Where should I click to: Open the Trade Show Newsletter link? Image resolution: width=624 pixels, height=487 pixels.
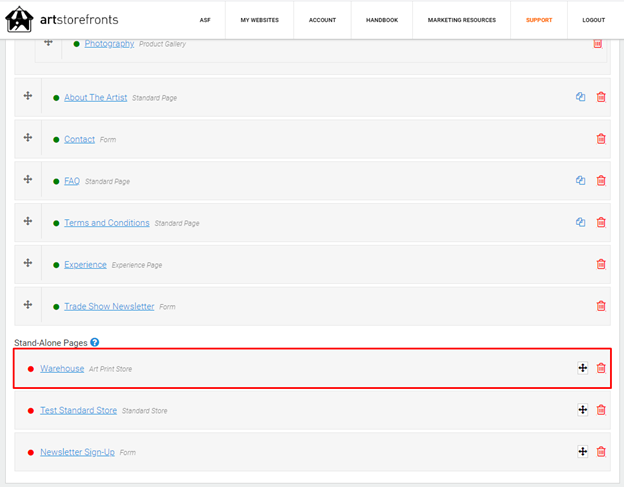pyautogui.click(x=109, y=306)
